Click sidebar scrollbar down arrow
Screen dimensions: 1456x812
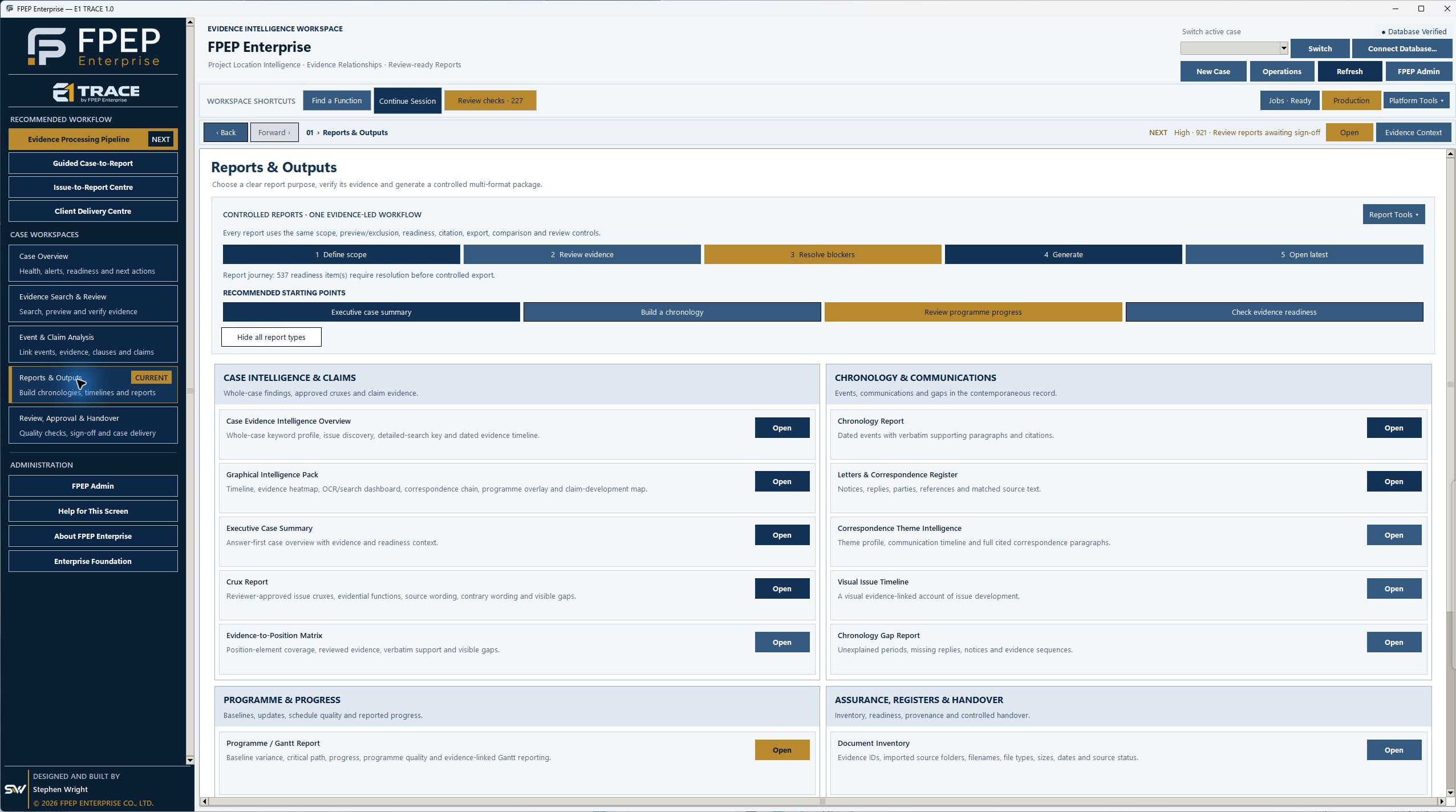[x=190, y=760]
